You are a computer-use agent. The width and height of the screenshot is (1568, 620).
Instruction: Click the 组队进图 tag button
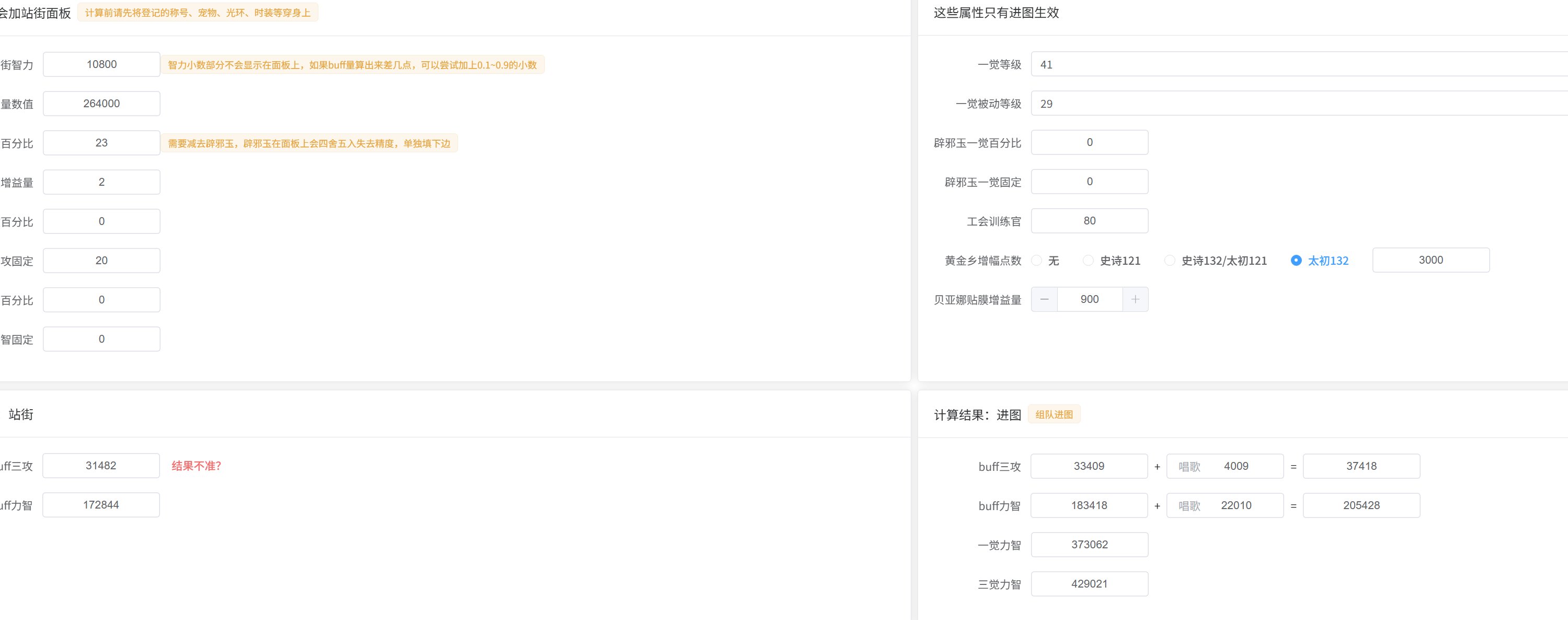coord(1054,415)
